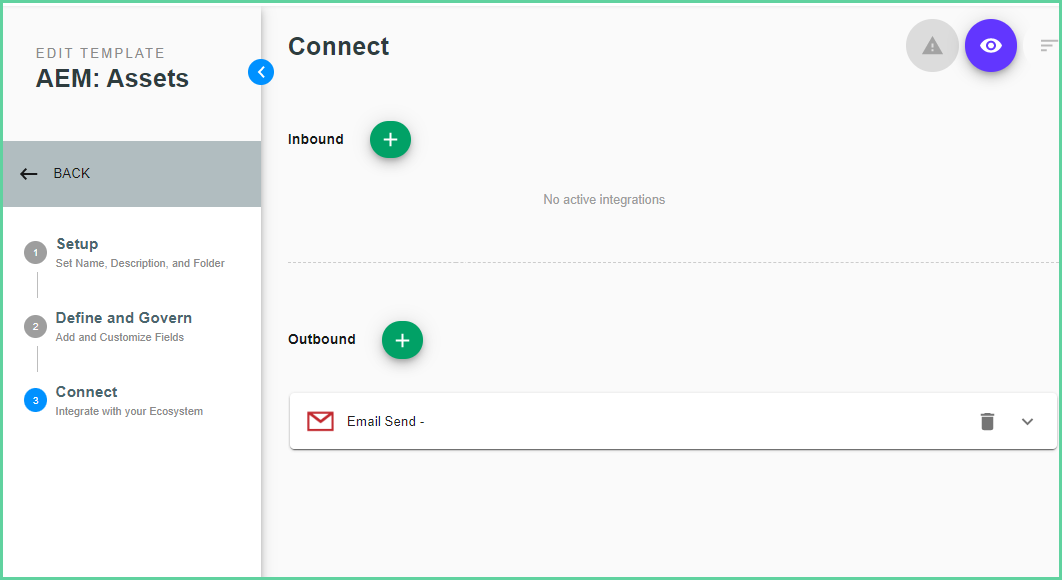The height and width of the screenshot is (580, 1062).
Task: Open the sort lines menu icon
Action: [x=1049, y=45]
